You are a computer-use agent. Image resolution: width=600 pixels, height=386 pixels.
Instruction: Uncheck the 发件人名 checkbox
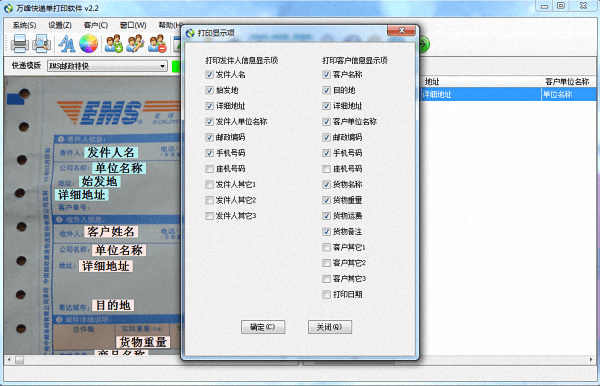209,75
